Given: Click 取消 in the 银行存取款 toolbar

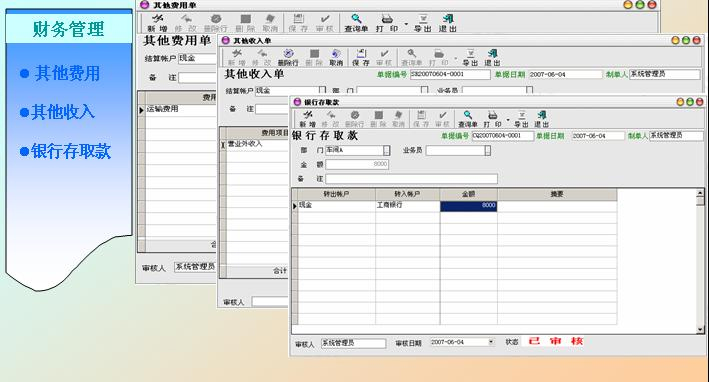Looking at the screenshot, I should (x=398, y=119).
